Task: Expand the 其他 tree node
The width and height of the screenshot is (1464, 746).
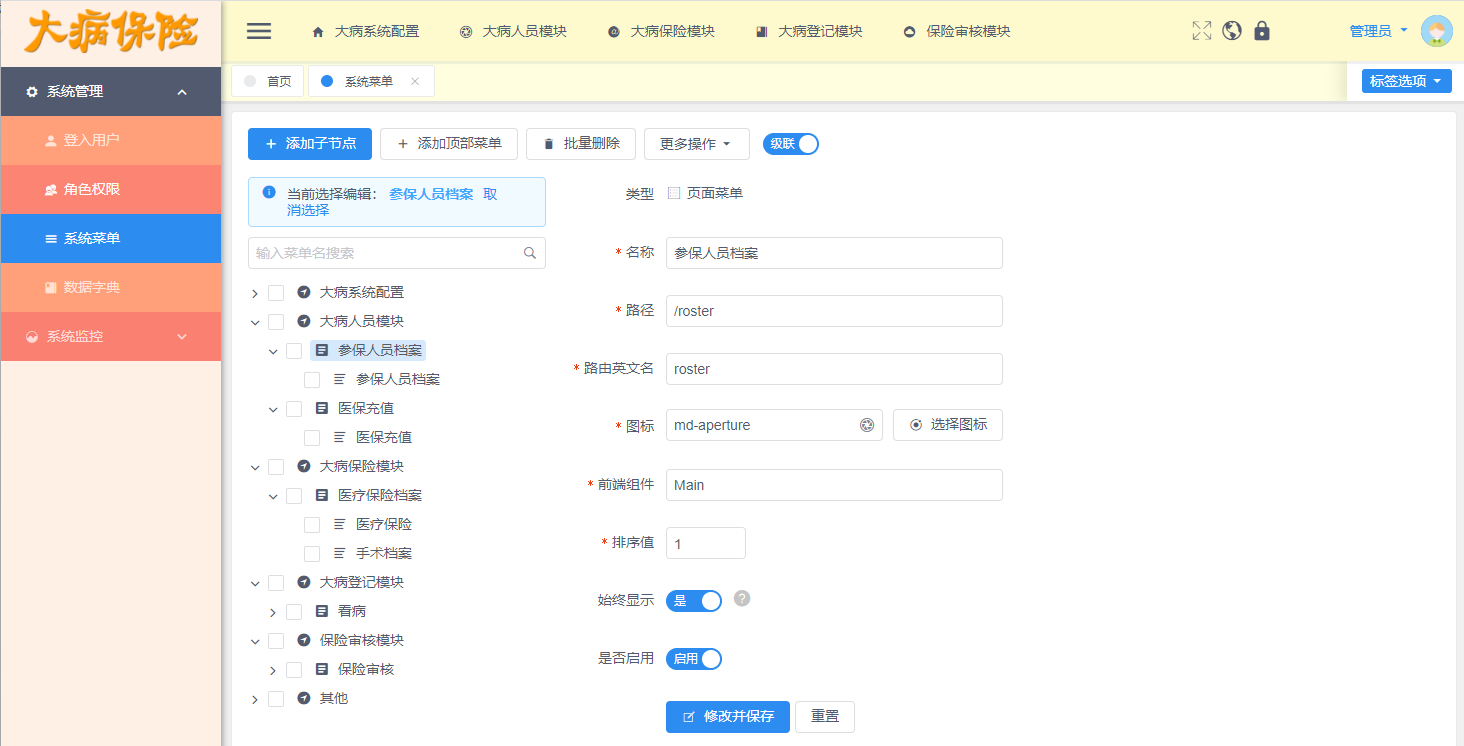Action: pos(254,698)
